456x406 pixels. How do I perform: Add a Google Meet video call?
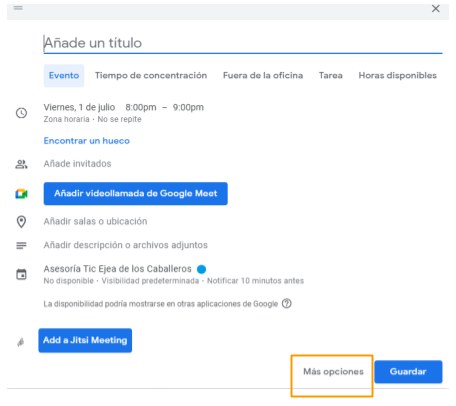136,194
